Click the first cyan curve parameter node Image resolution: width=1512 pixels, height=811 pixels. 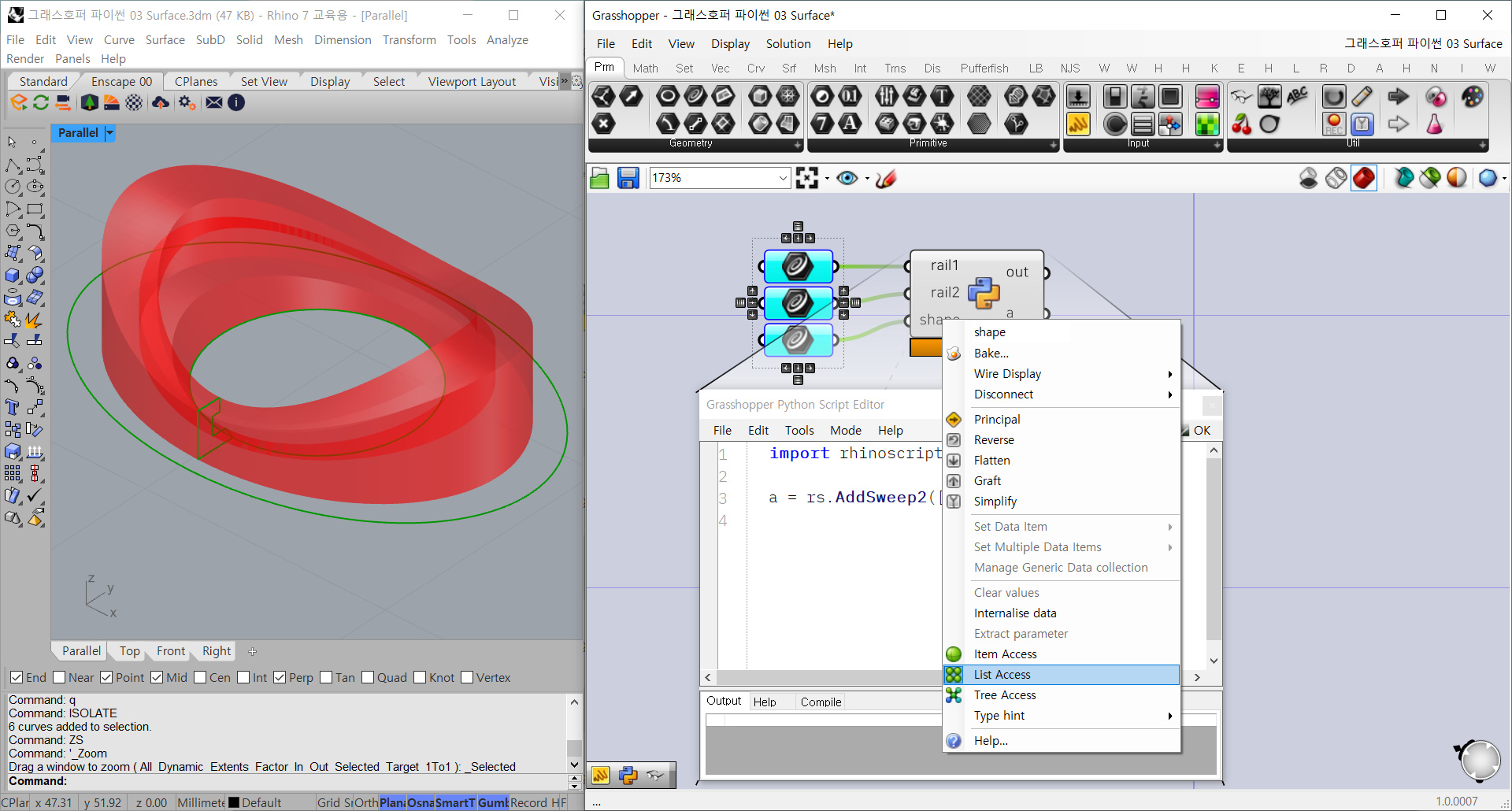click(x=798, y=266)
